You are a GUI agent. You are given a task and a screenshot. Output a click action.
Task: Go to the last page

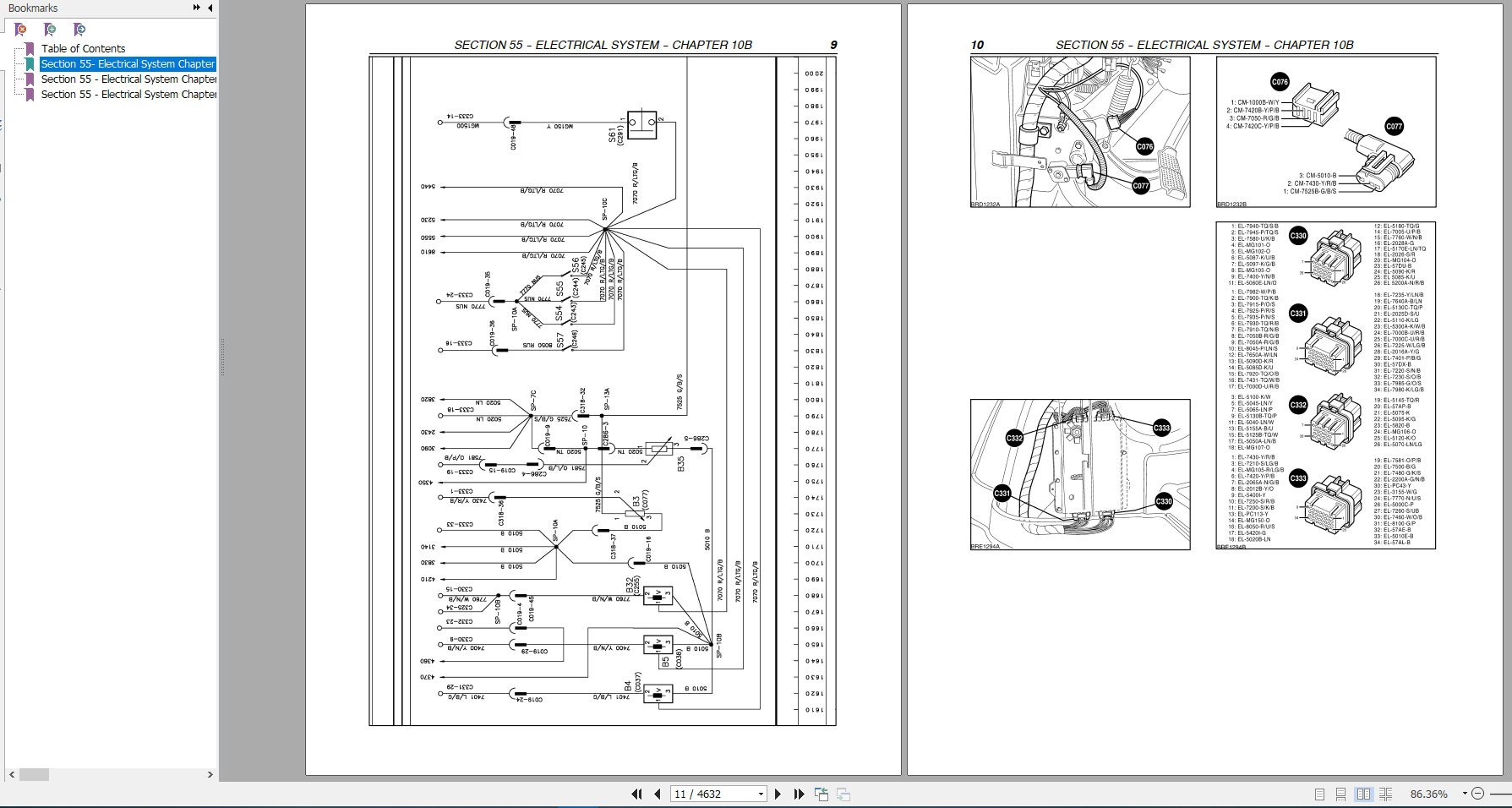[799, 794]
